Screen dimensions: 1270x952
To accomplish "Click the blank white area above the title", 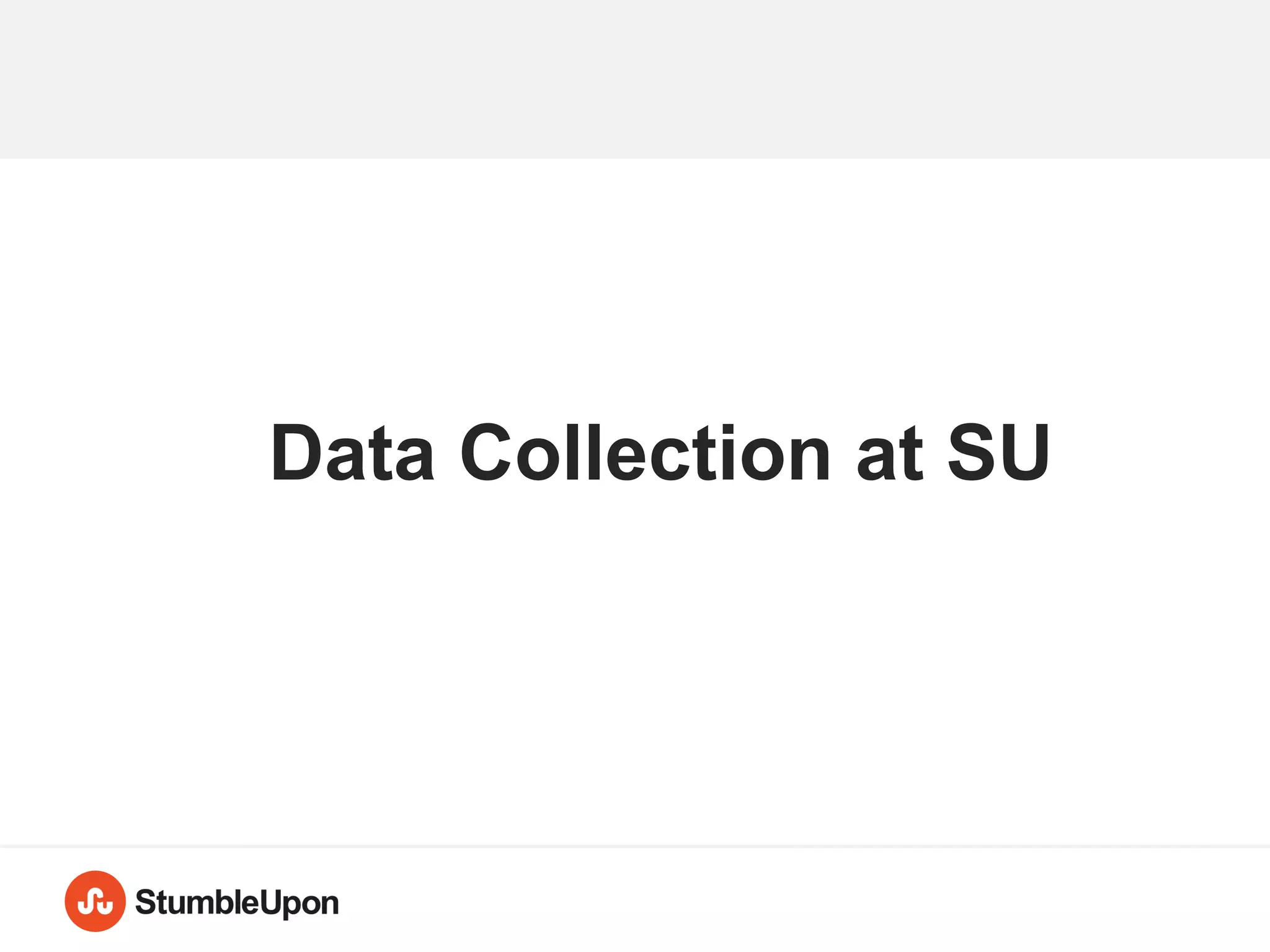I will click(x=635, y=279).
